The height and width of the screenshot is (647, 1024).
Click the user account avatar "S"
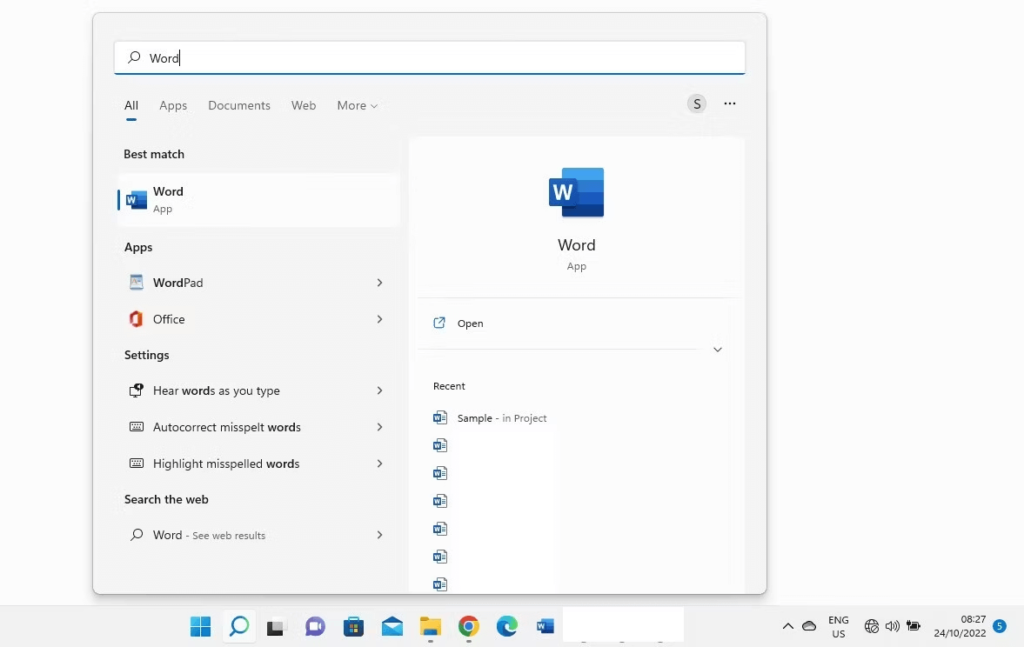pos(696,104)
